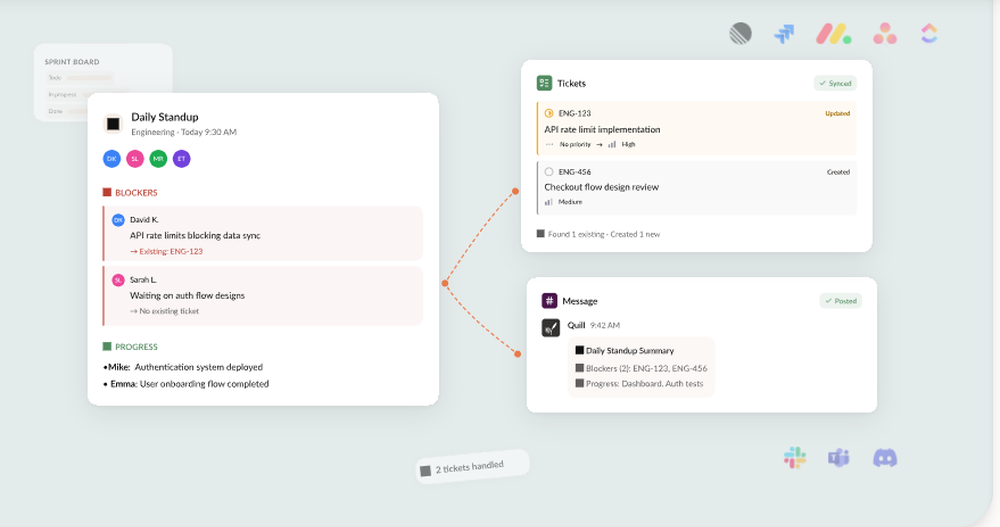This screenshot has width=1000, height=527.
Task: Click the No existing ticket note
Action: [165, 311]
